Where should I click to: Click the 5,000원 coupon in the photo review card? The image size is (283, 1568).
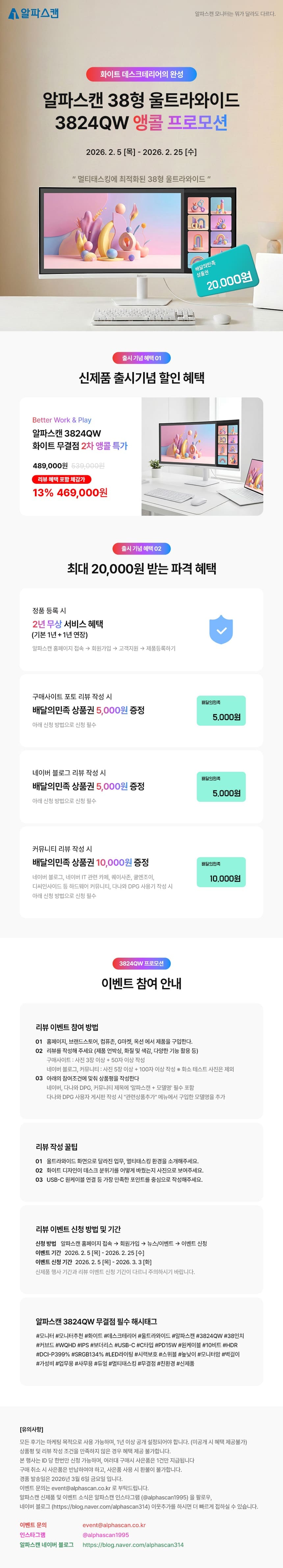point(221,711)
